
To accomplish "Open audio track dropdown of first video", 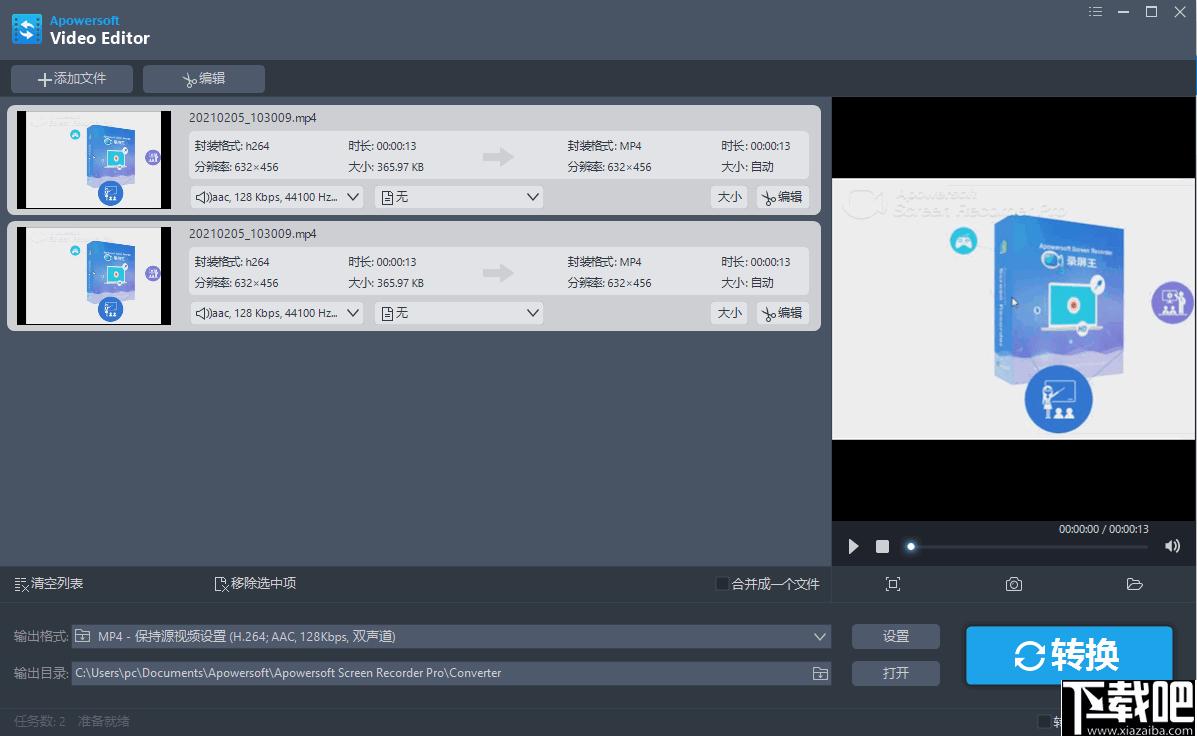I will point(277,197).
